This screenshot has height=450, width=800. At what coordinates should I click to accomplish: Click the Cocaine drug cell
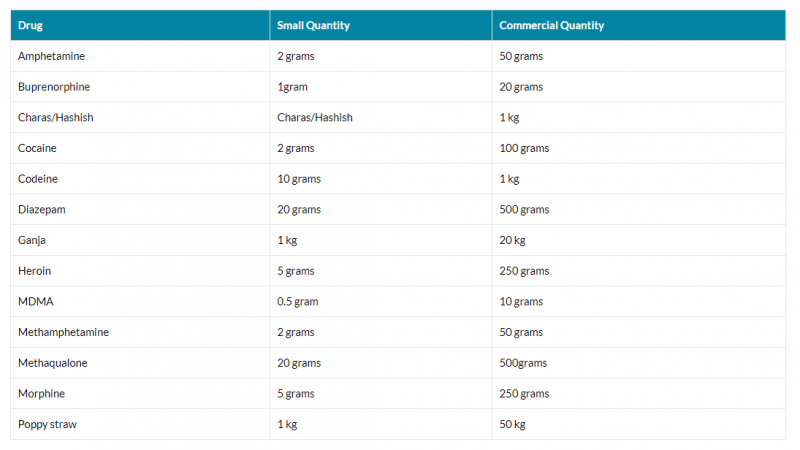click(x=37, y=148)
